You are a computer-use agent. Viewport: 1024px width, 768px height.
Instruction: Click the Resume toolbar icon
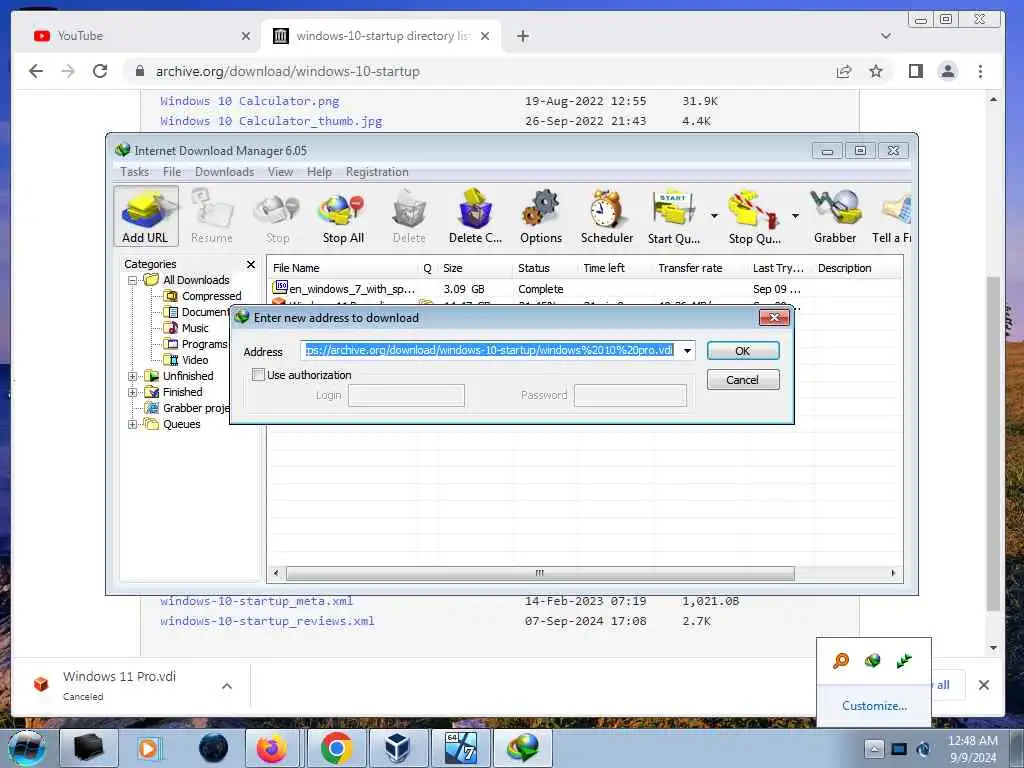point(212,216)
